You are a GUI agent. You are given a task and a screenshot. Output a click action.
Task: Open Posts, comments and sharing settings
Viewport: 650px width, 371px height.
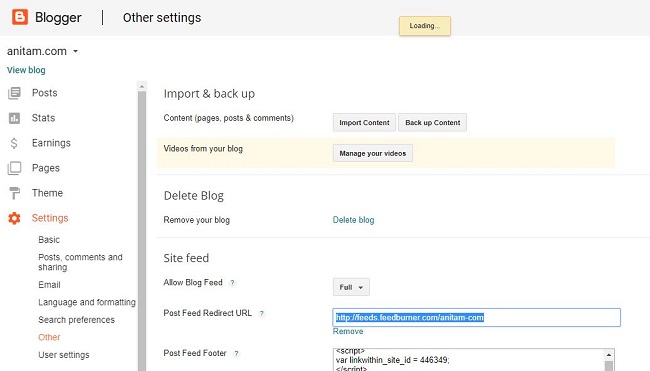point(80,262)
